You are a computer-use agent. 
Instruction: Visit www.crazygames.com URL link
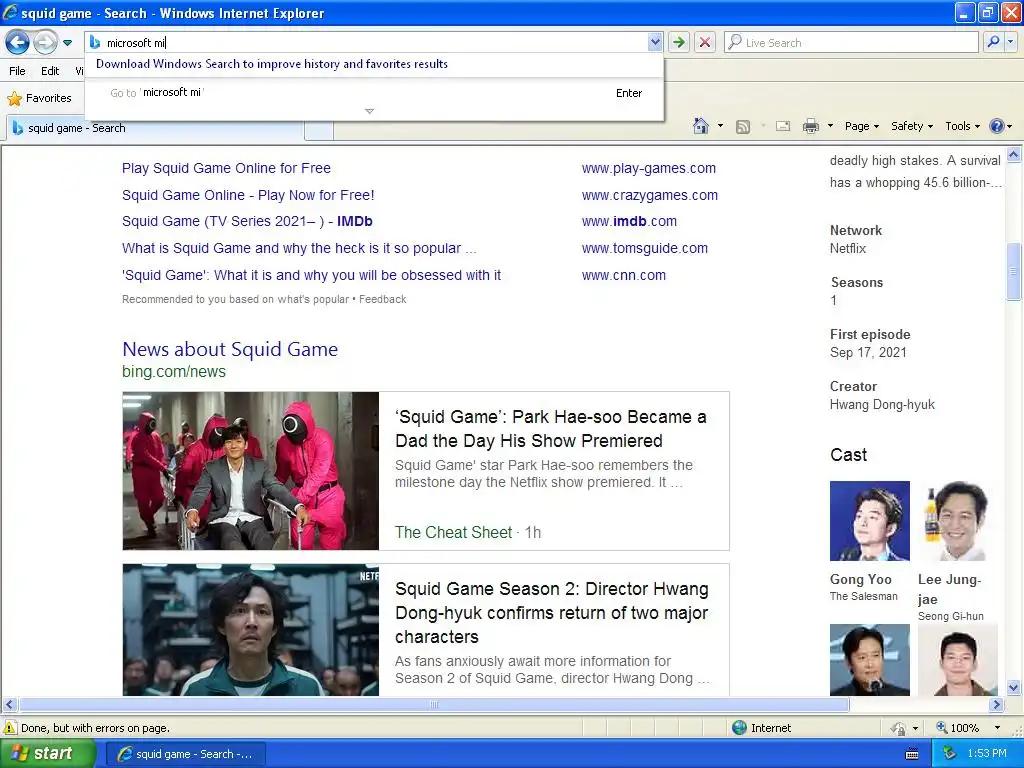pyautogui.click(x=650, y=195)
